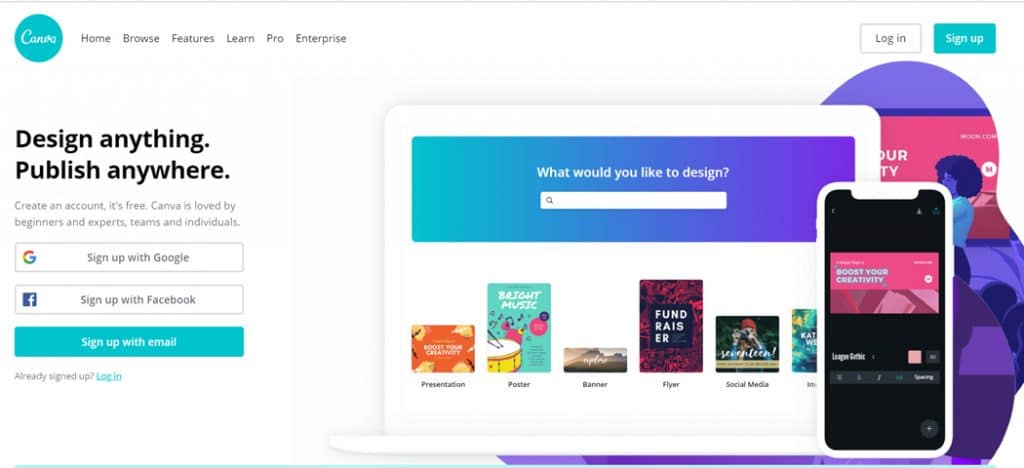Screen dimensions: 1024x468
Task: Tap the back arrow on the phone mockup
Action: [x=833, y=211]
